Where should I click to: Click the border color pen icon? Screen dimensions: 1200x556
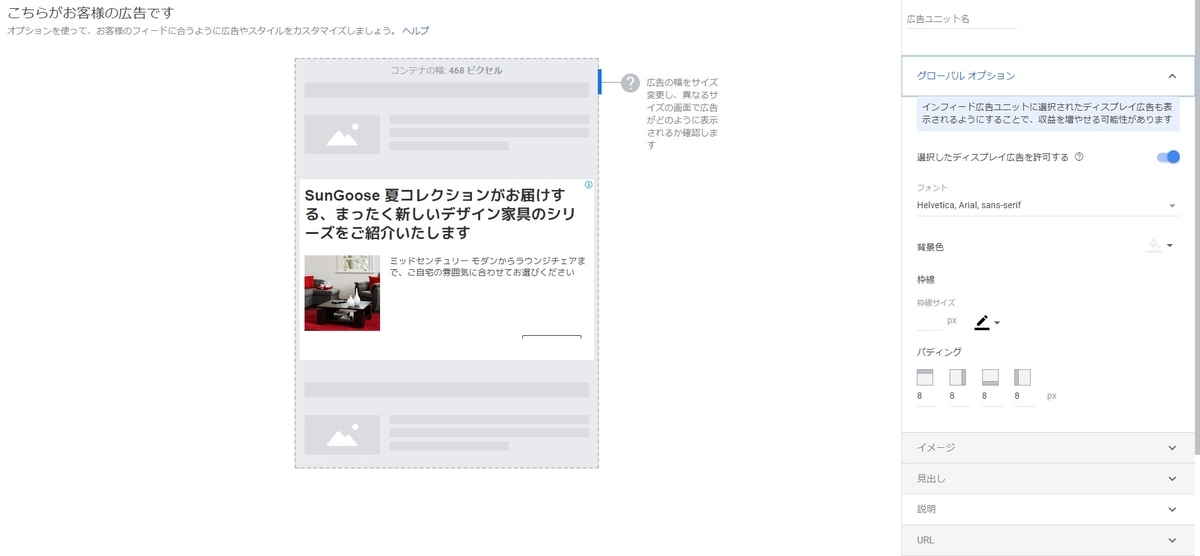(x=982, y=322)
